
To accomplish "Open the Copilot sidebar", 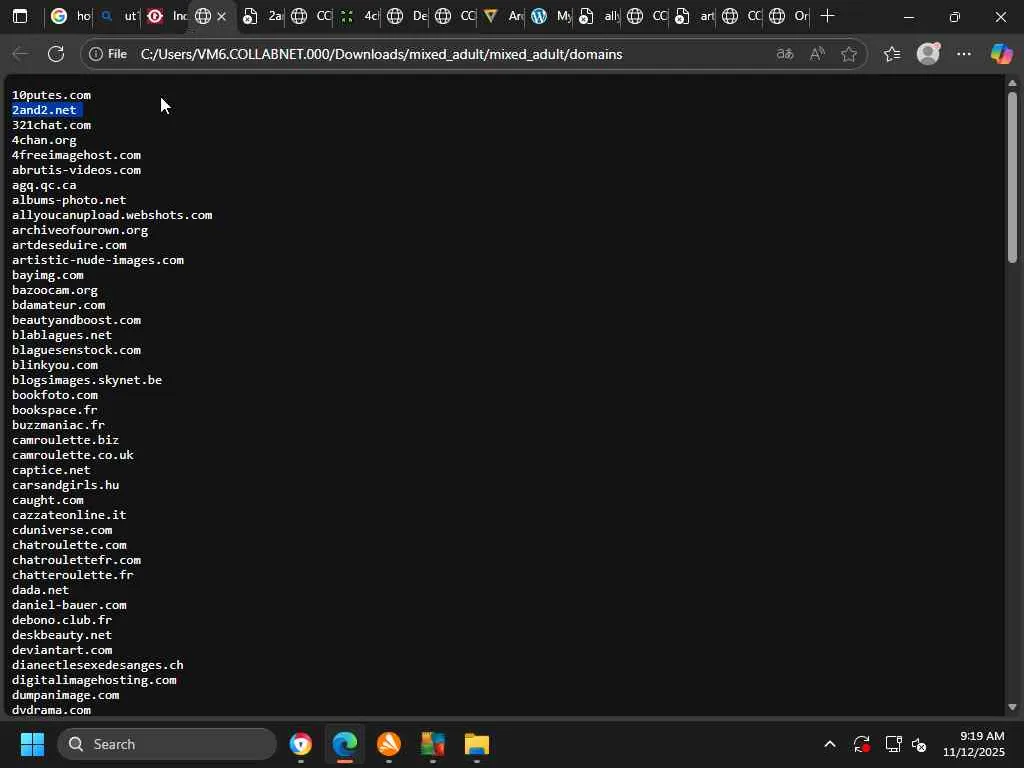I will (1001, 54).
